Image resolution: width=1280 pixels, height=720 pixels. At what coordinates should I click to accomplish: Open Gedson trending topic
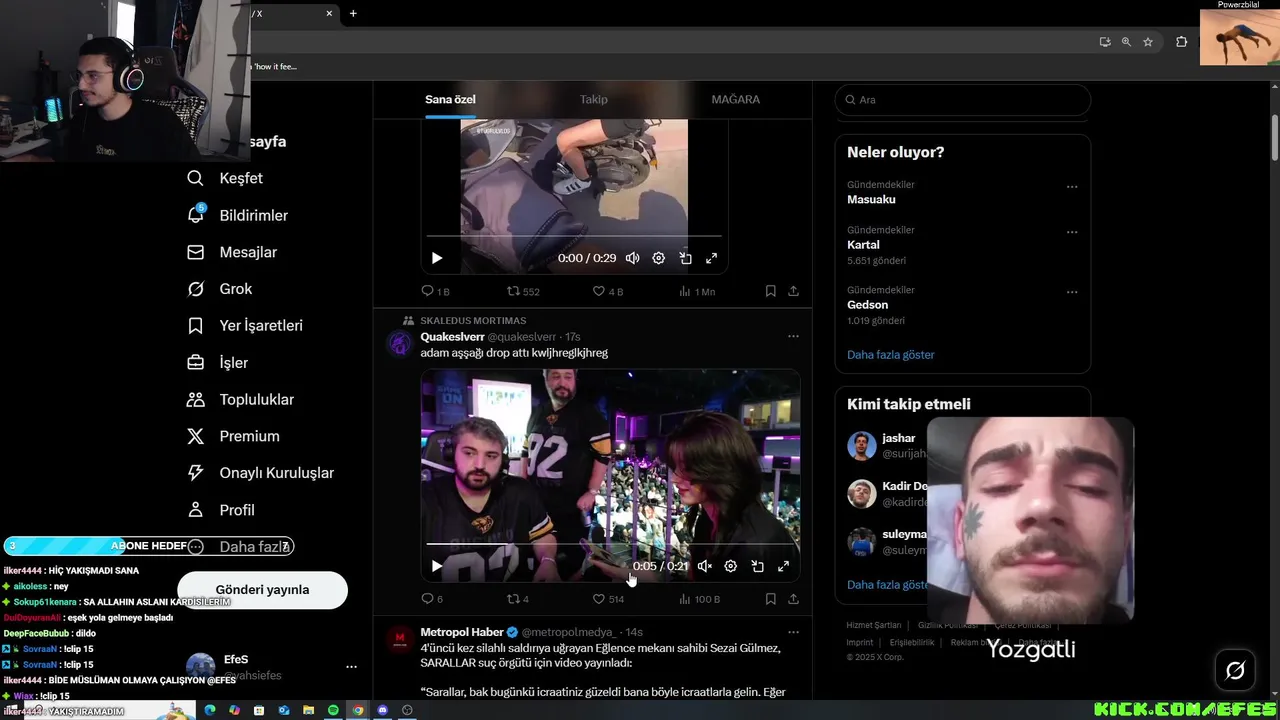click(x=867, y=305)
